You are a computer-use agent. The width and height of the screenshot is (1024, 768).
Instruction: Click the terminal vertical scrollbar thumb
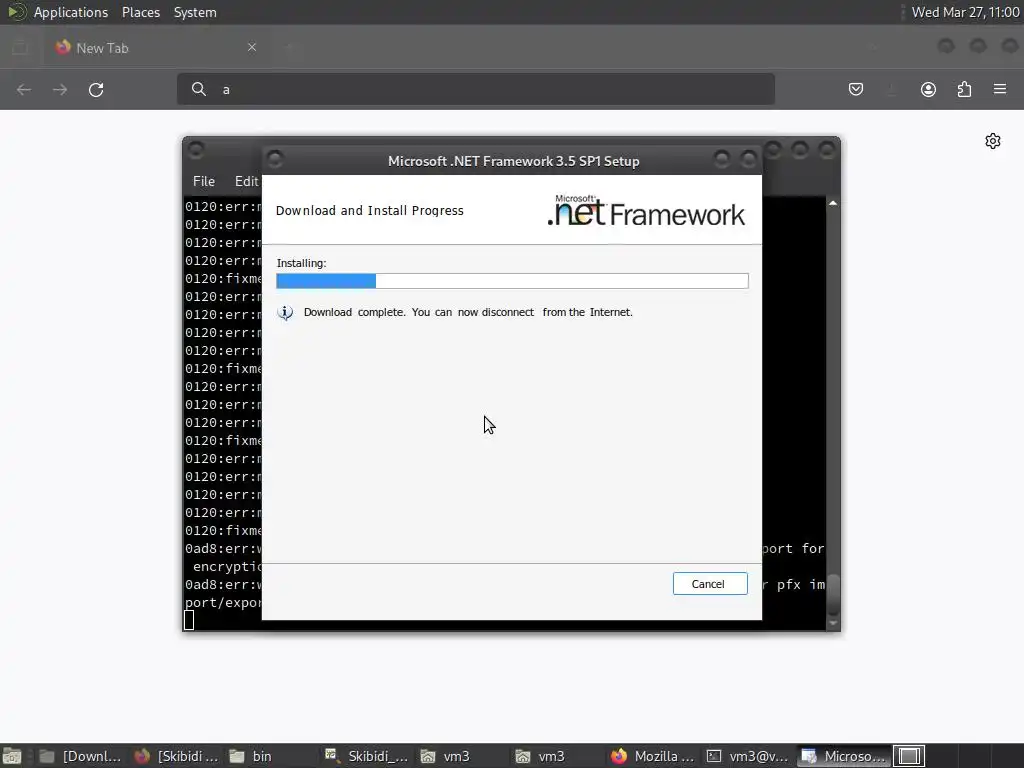tap(833, 596)
